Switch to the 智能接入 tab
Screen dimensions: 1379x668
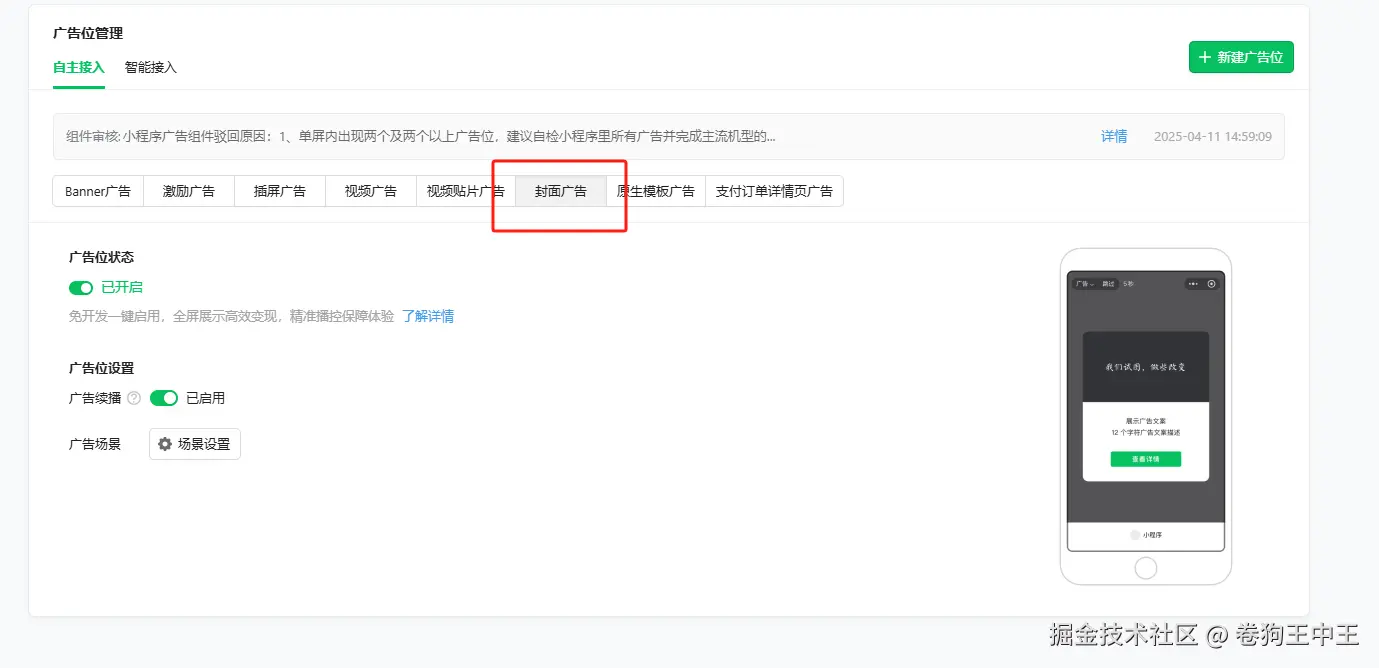(x=150, y=67)
